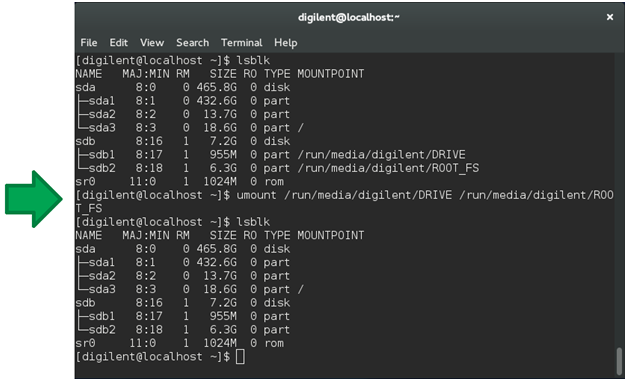Screen dimensions: 627x381
Task: Click the sda3 row in second listing
Action: coord(190,289)
